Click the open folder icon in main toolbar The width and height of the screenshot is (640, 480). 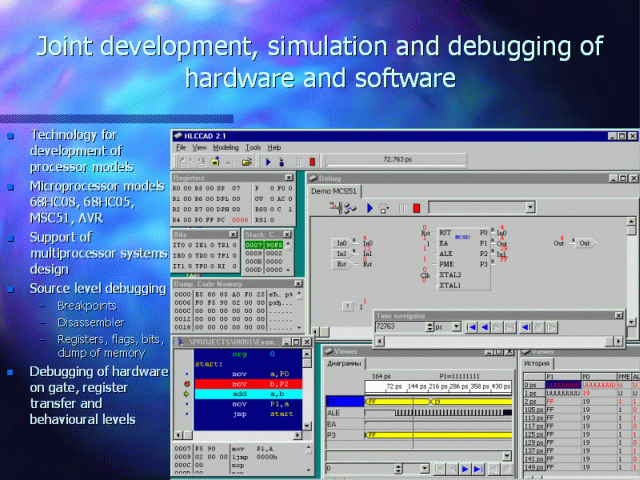coord(246,160)
